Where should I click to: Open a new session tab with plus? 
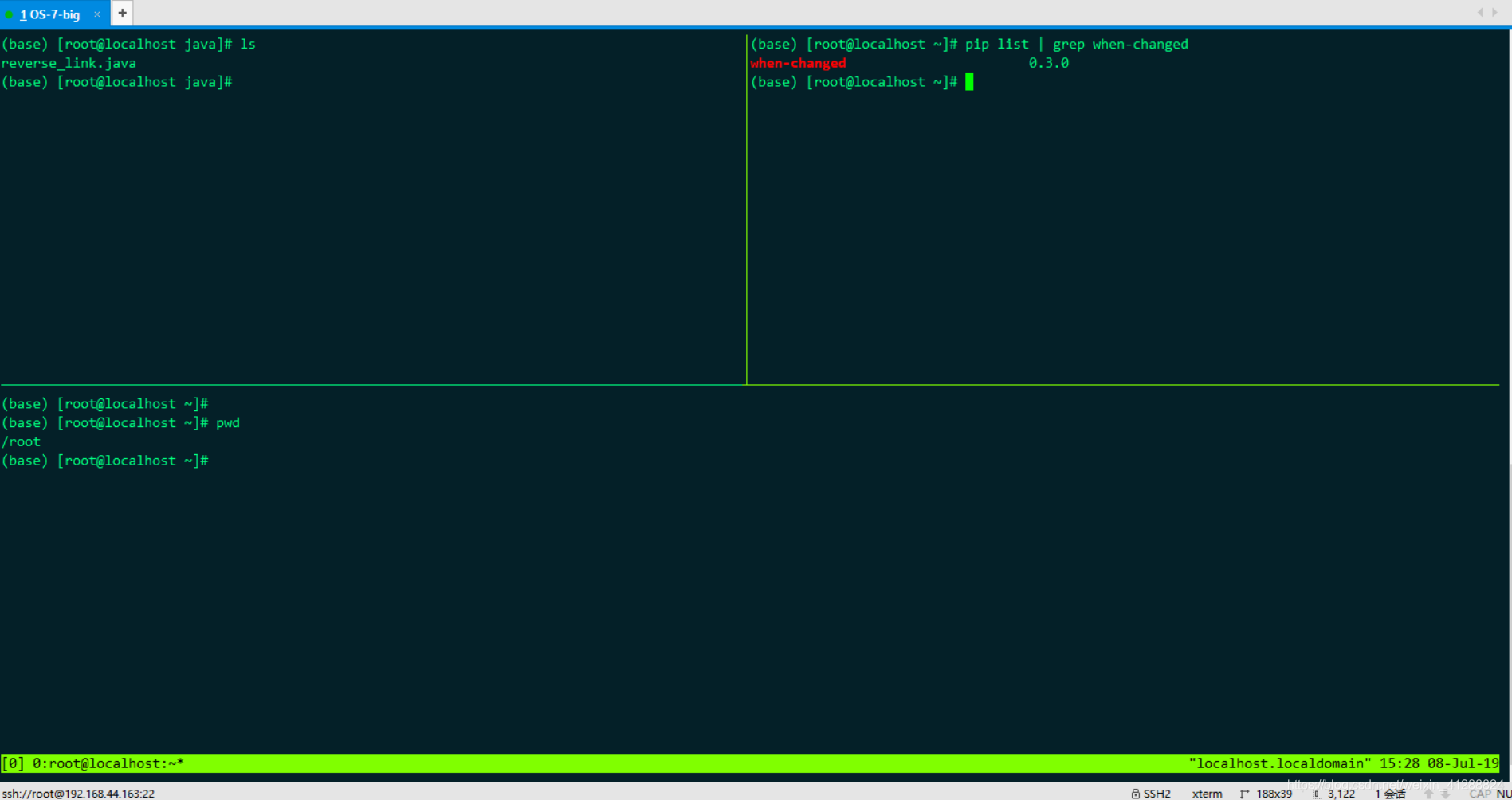122,13
